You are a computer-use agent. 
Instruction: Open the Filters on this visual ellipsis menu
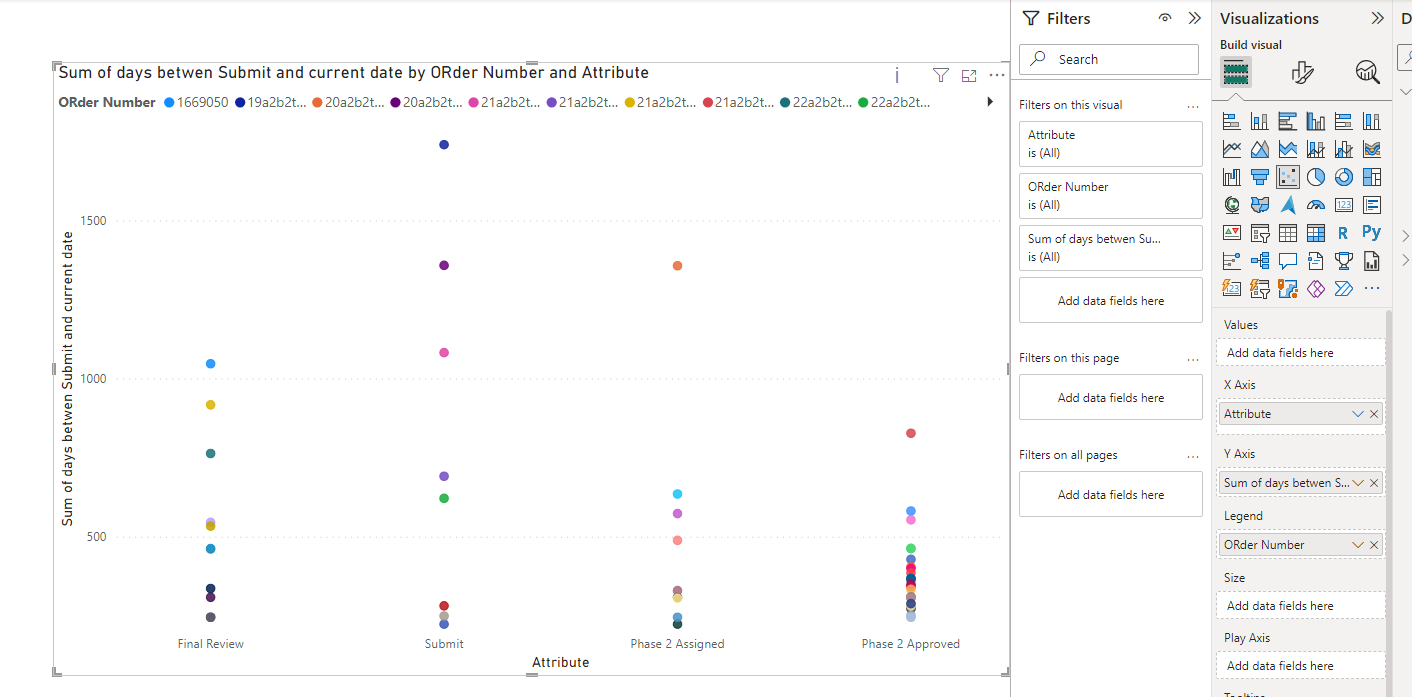(1192, 105)
